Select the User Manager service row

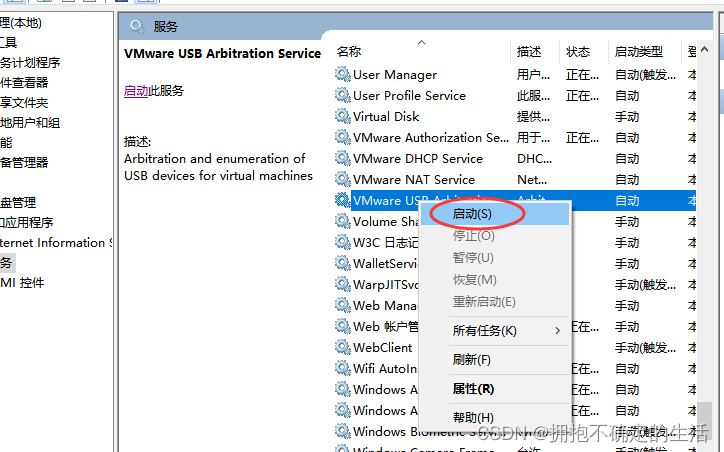tap(515, 74)
